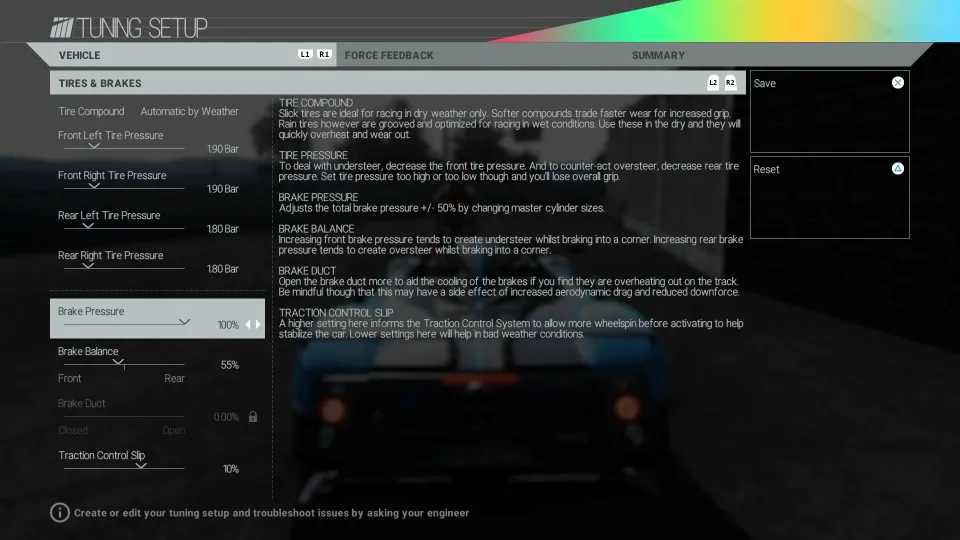960x540 pixels.
Task: Click the cross icon on Save
Action: click(897, 83)
